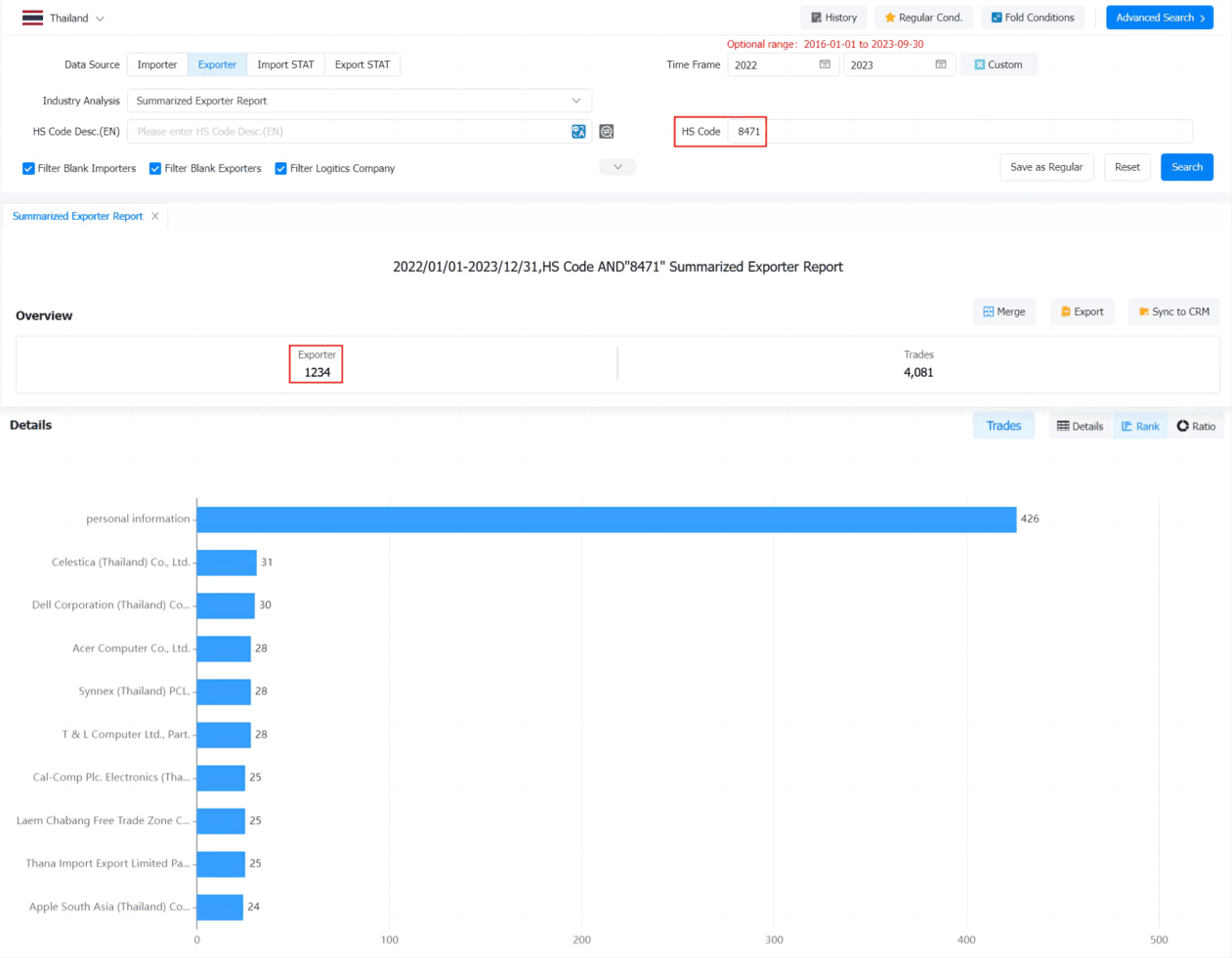Select the Exporter data source tab
The height and width of the screenshot is (958, 1232).
point(217,64)
